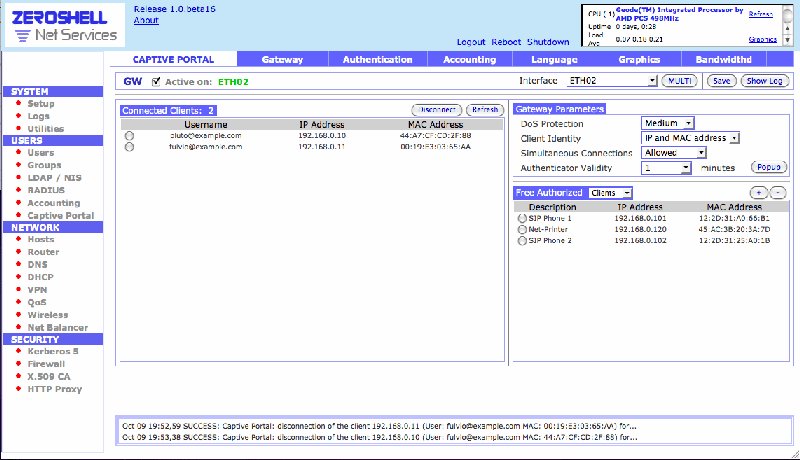The height and width of the screenshot is (460, 800).
Task: Open the Interface ETH02 dropdown
Action: [x=611, y=80]
